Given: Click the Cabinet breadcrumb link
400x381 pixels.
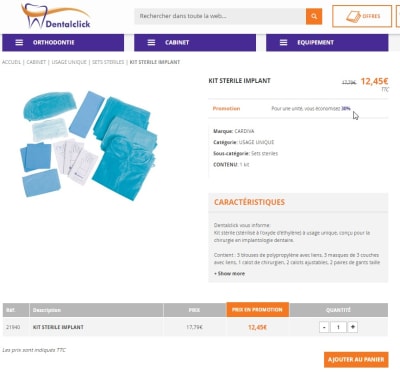Looking at the screenshot, I should point(36,62).
